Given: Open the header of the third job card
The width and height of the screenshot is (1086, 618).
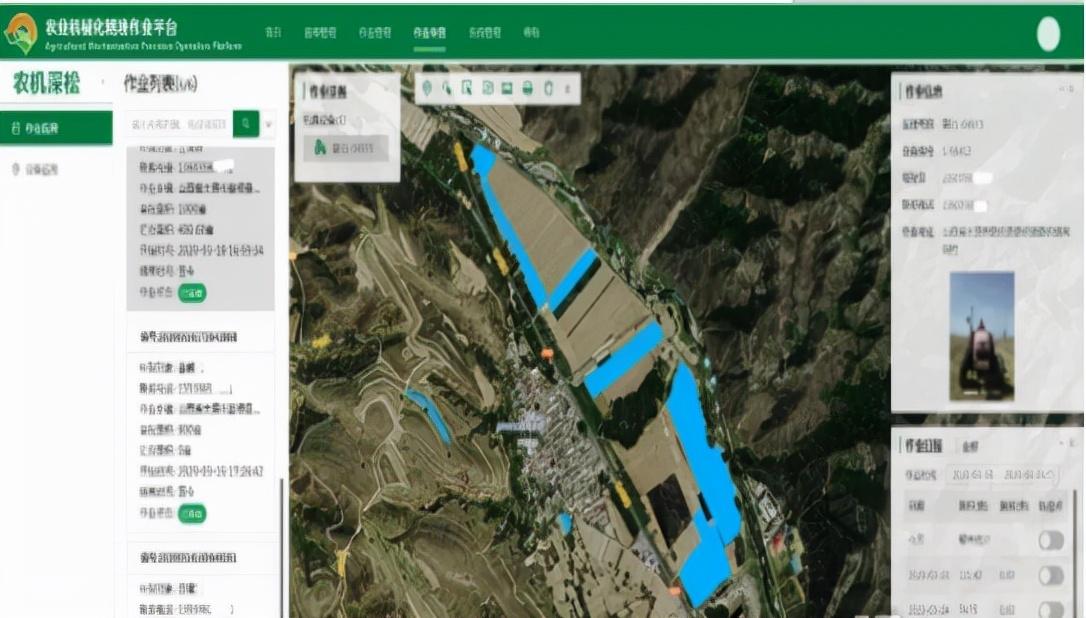Looking at the screenshot, I should 201,558.
